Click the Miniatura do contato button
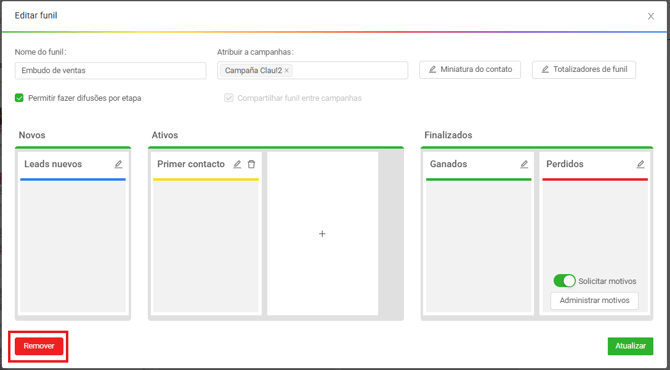Viewport: 670px width, 370px height. (x=470, y=70)
